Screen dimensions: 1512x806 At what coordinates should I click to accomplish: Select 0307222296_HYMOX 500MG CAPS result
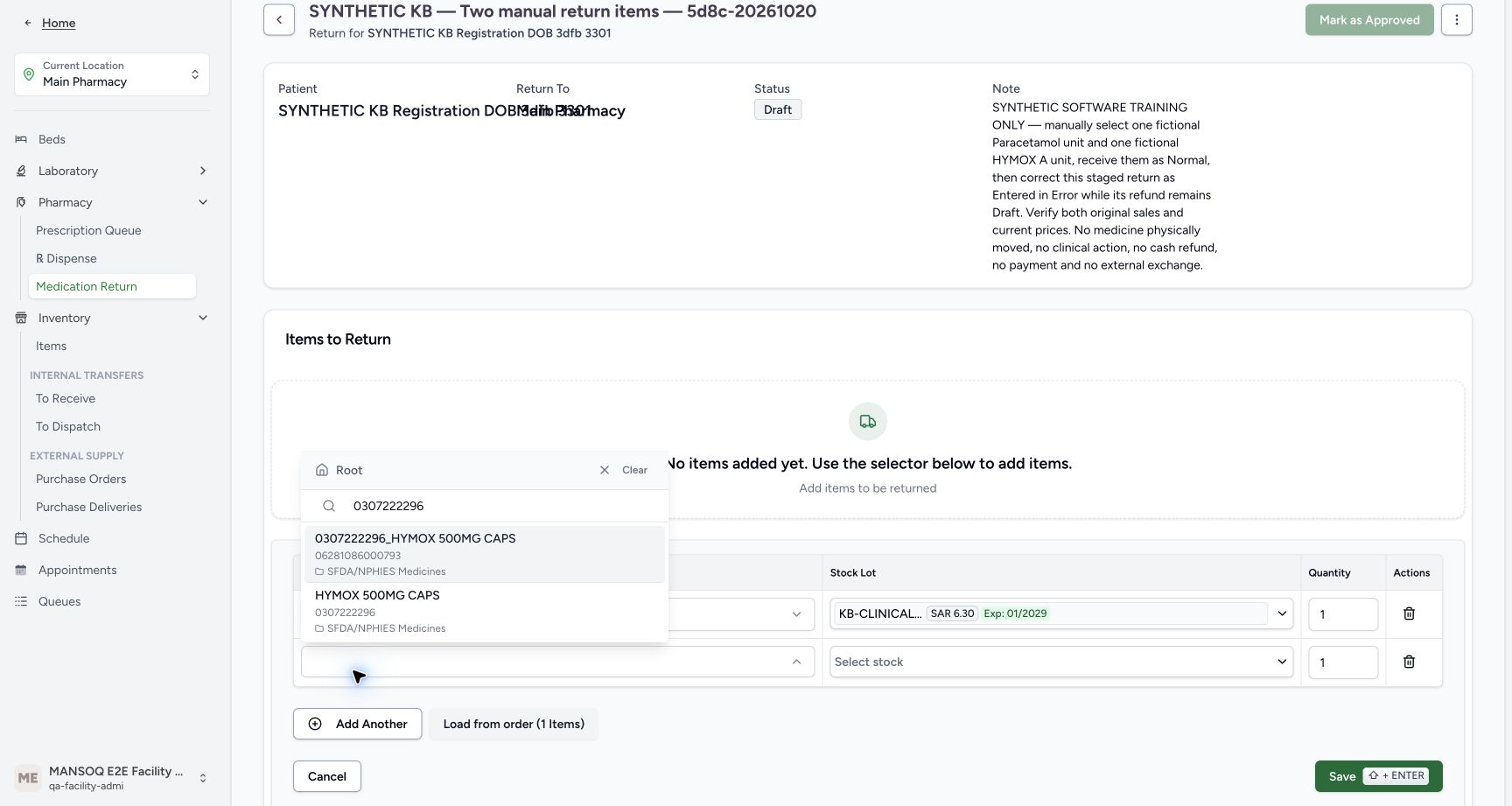pos(485,554)
